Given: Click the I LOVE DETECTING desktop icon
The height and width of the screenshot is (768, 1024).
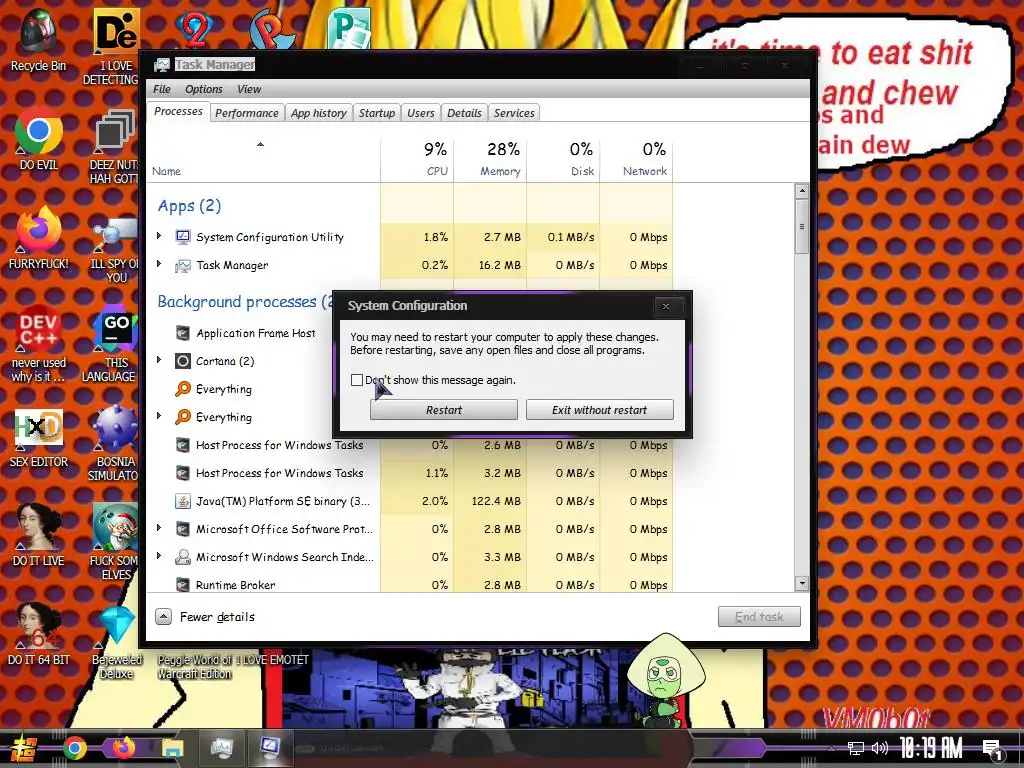Looking at the screenshot, I should pos(116,47).
